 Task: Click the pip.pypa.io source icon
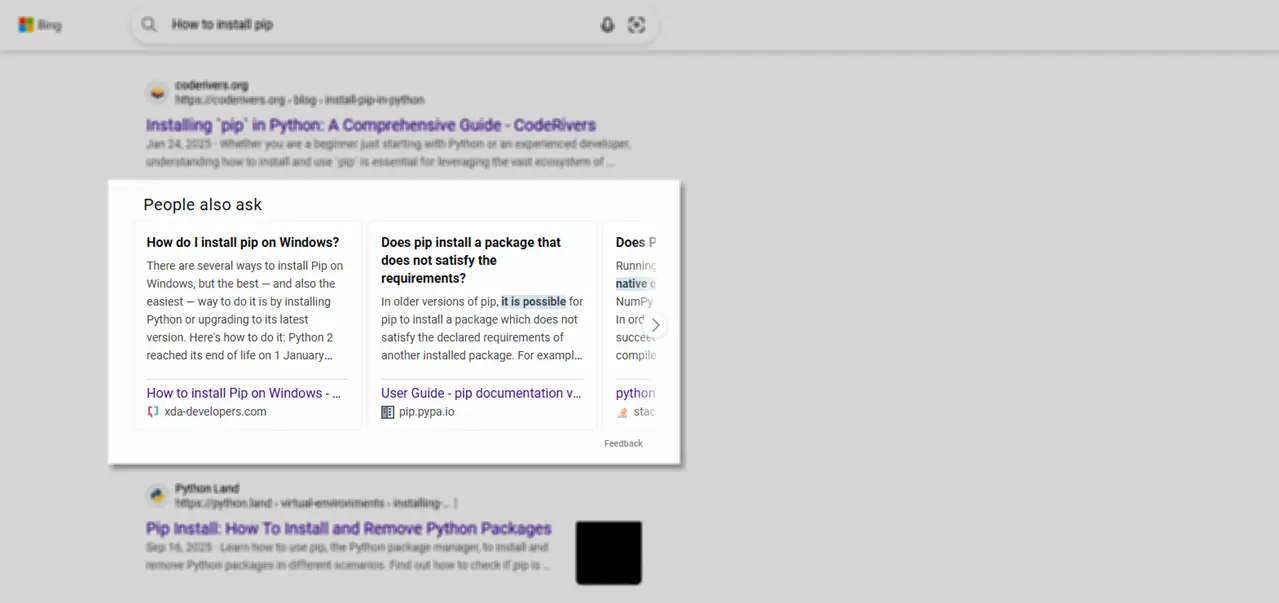(388, 411)
